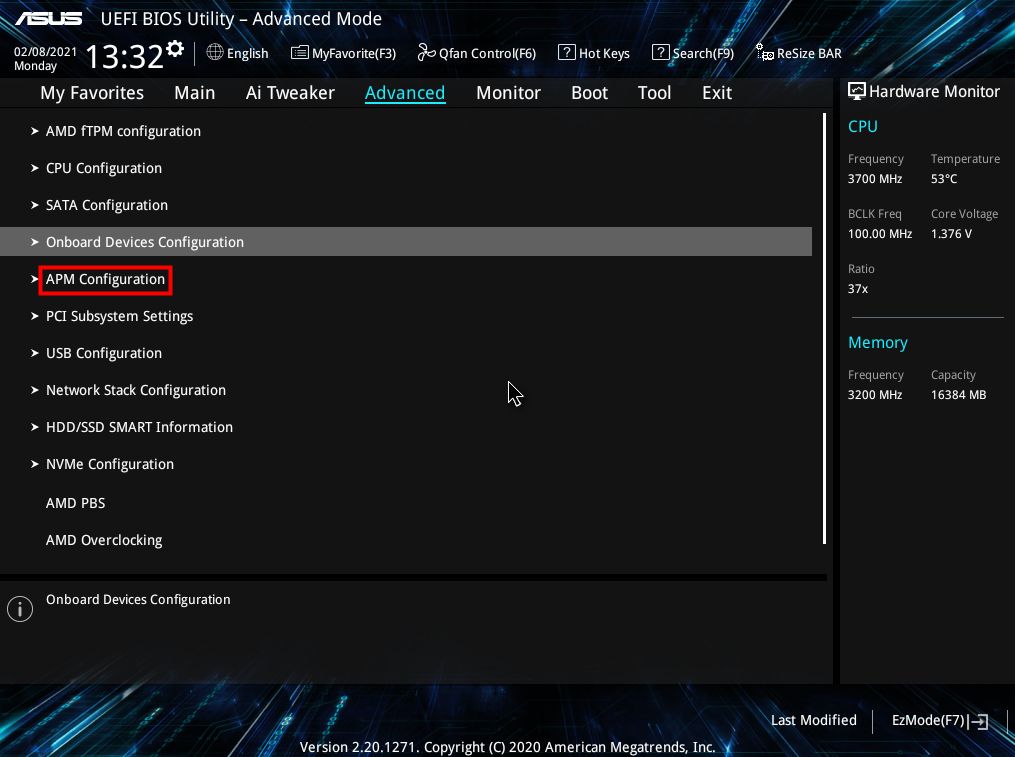Click memory capacity value 16384 MB
This screenshot has height=757, width=1015.
point(958,395)
